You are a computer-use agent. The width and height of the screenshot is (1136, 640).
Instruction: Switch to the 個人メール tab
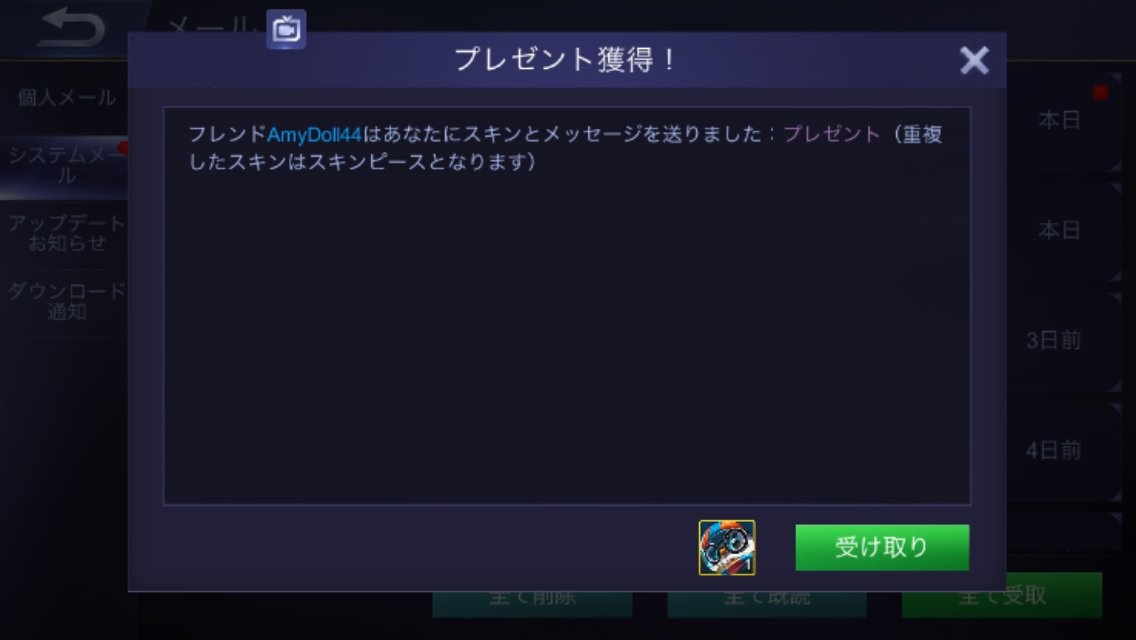click(x=66, y=98)
